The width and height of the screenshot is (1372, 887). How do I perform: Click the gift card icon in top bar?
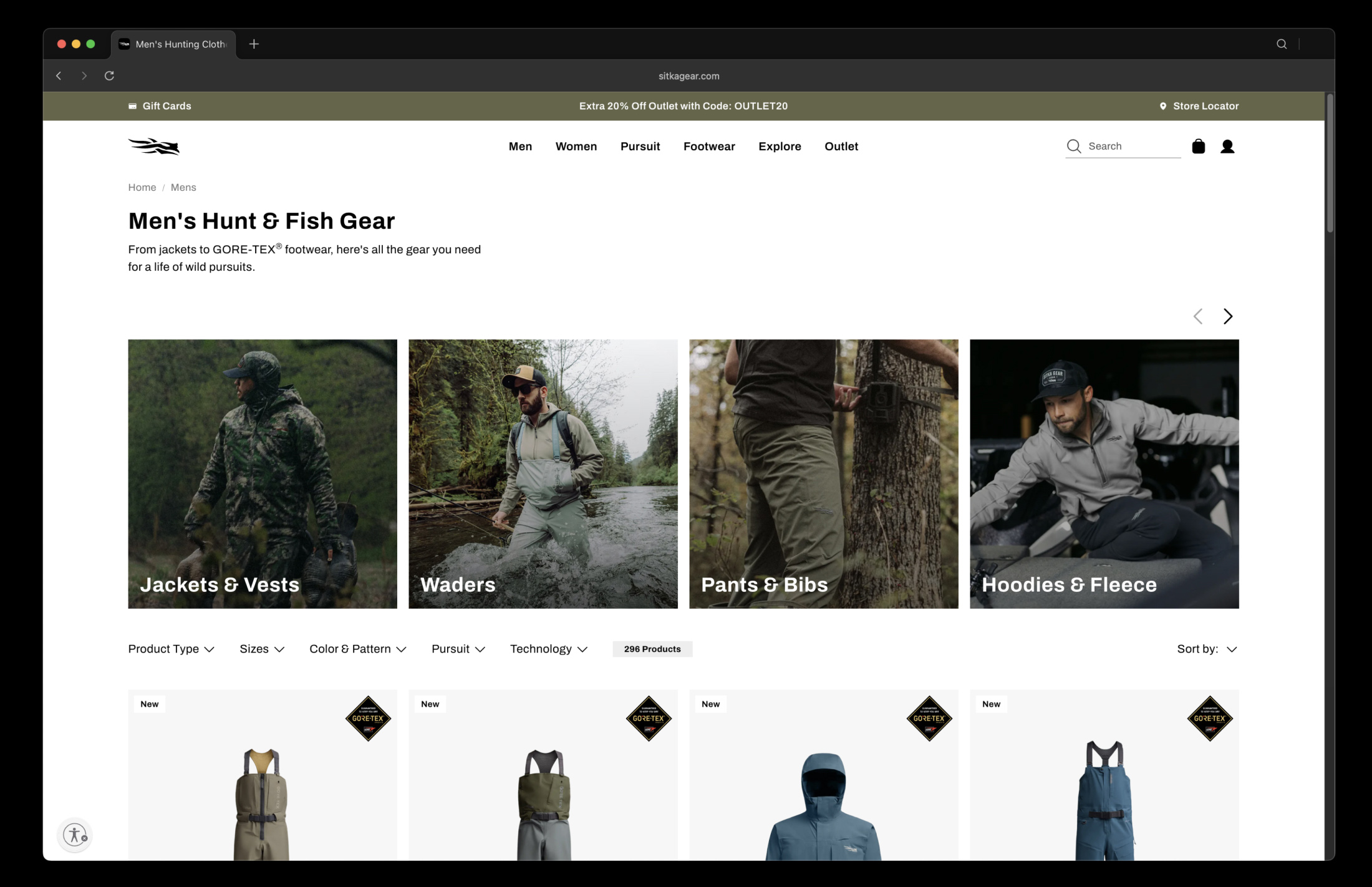coord(132,106)
